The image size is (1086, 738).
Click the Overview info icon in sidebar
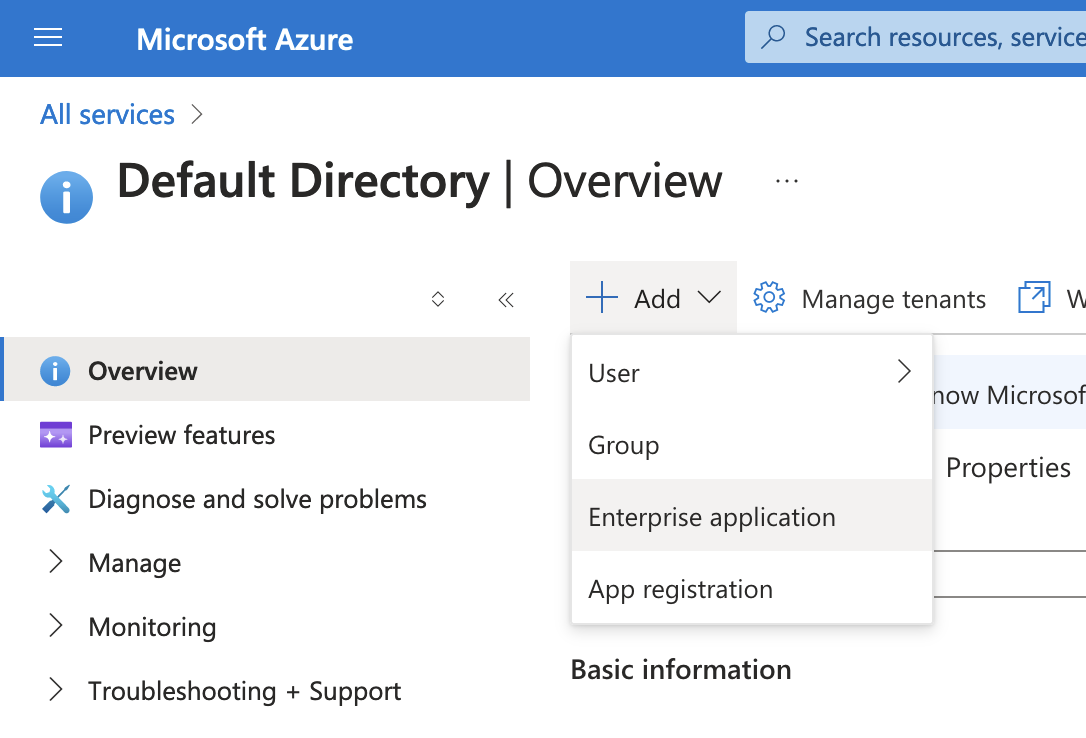pyautogui.click(x=55, y=371)
